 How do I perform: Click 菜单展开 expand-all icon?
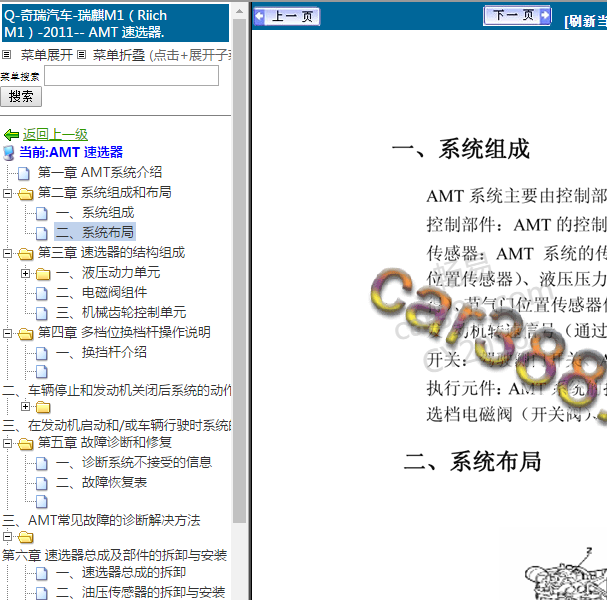[x=7, y=55]
